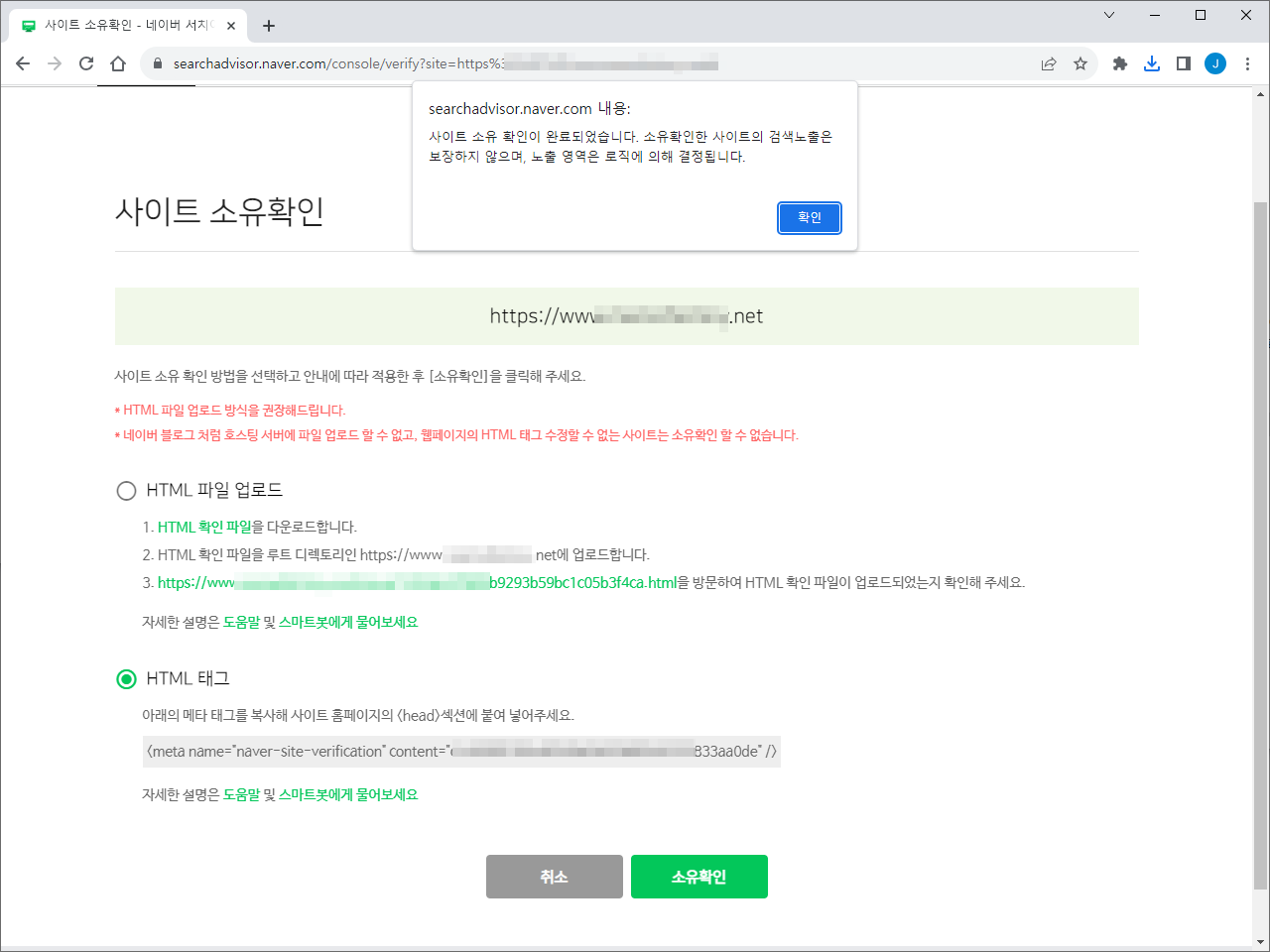Open 스마트봇에게 물어보세요 under HTML 태그
This screenshot has width=1270, height=952.
(x=348, y=794)
